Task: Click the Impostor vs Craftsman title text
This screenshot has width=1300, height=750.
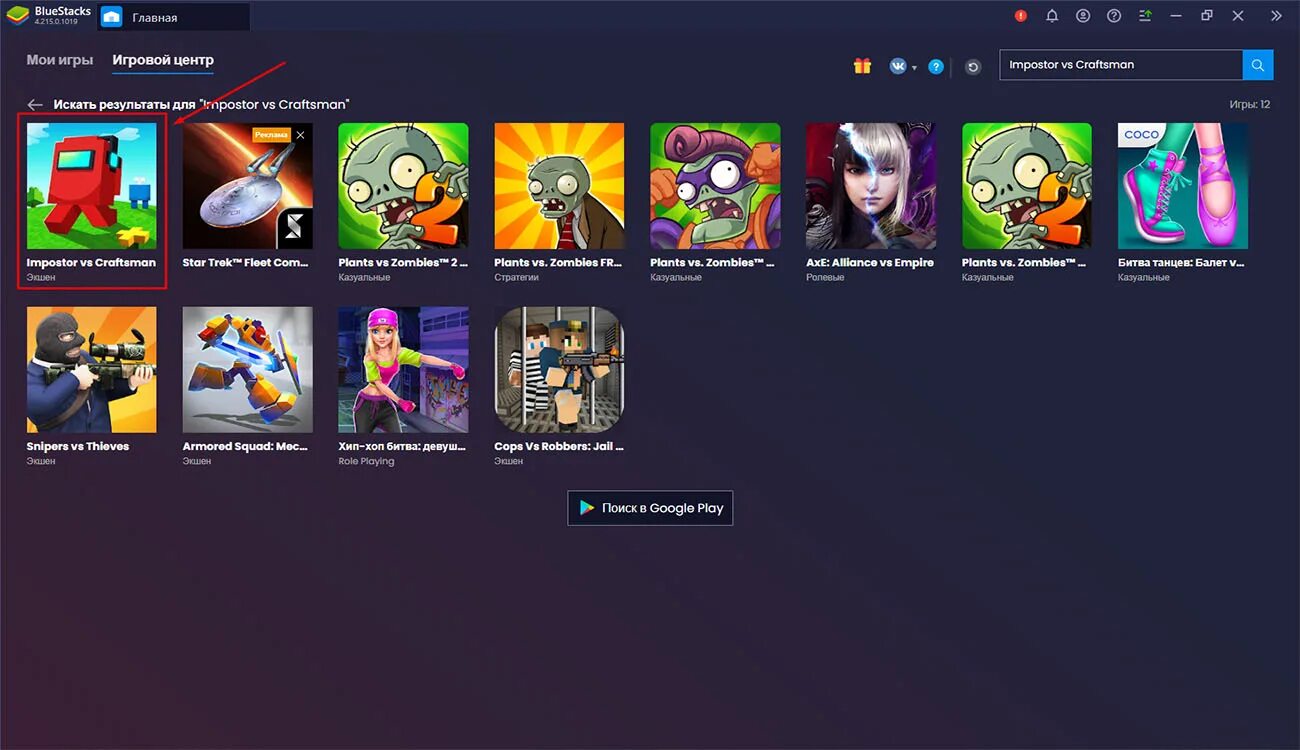Action: [x=91, y=263]
